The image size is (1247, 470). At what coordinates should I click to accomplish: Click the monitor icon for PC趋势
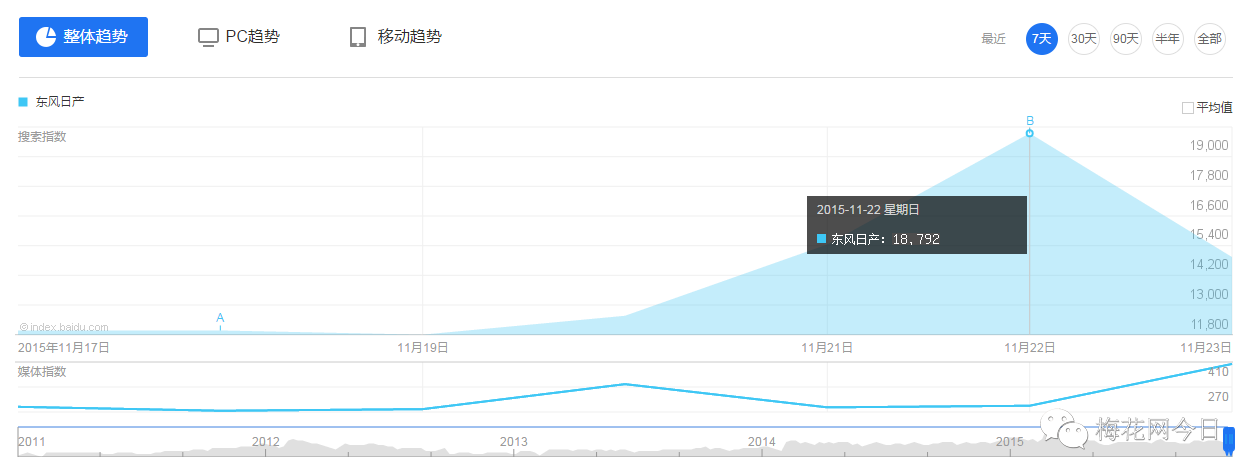pyautogui.click(x=208, y=37)
